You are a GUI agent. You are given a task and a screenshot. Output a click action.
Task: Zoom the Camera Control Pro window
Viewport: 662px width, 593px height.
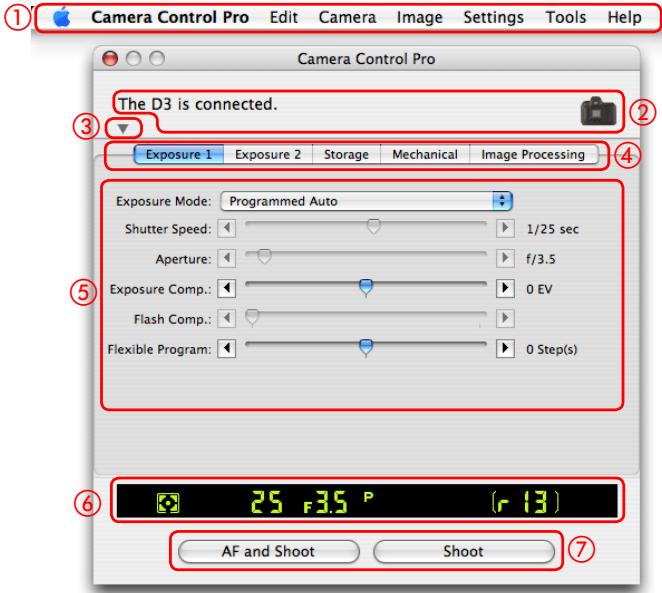click(157, 58)
